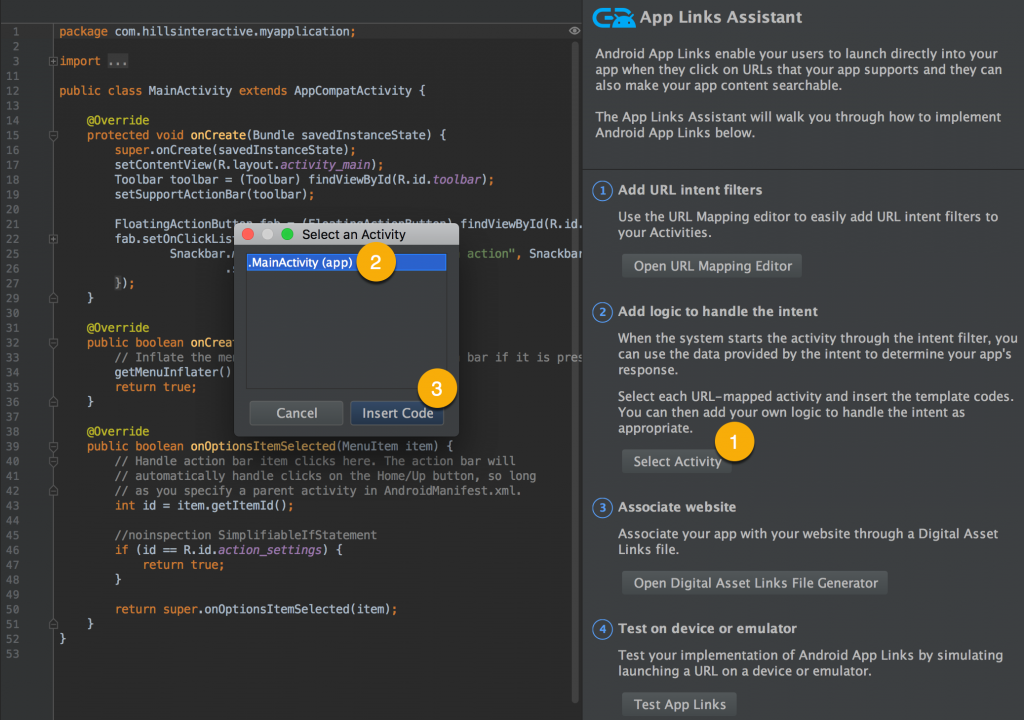Click the fold end marker on line 51
The height and width of the screenshot is (720, 1024).
click(x=54, y=624)
